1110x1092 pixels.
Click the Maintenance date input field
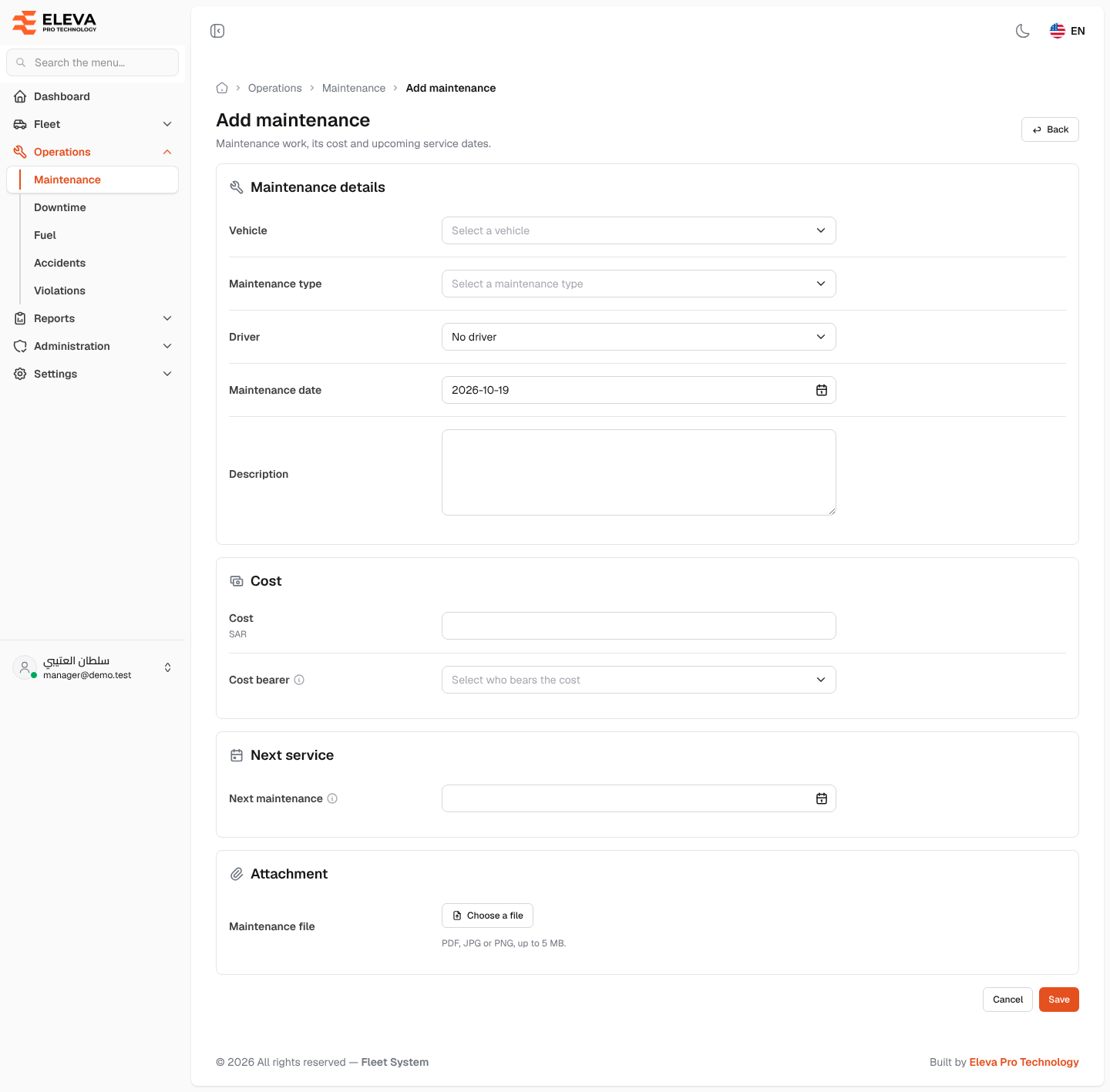pyautogui.click(x=639, y=390)
